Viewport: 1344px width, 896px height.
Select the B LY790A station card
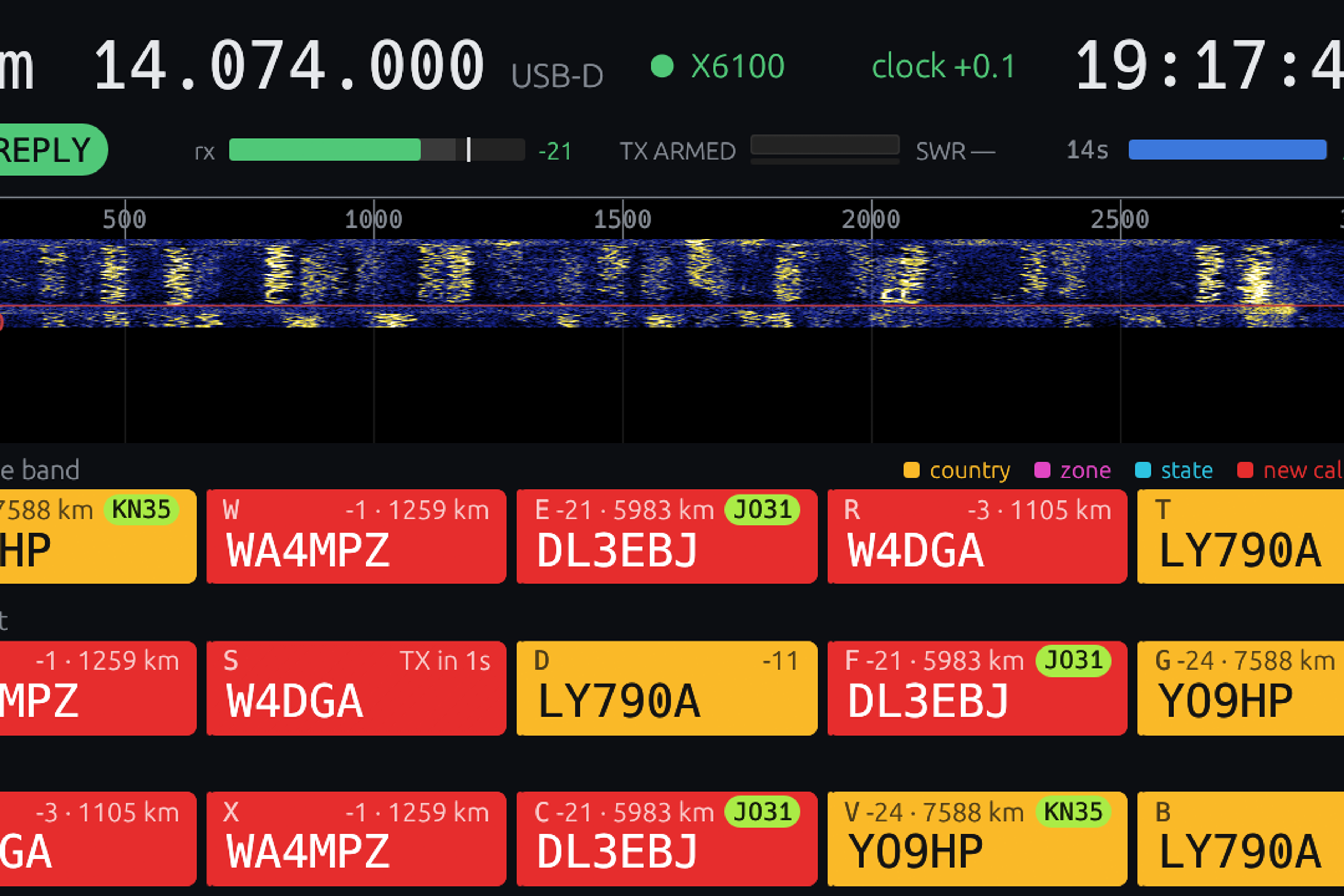(x=1240, y=839)
